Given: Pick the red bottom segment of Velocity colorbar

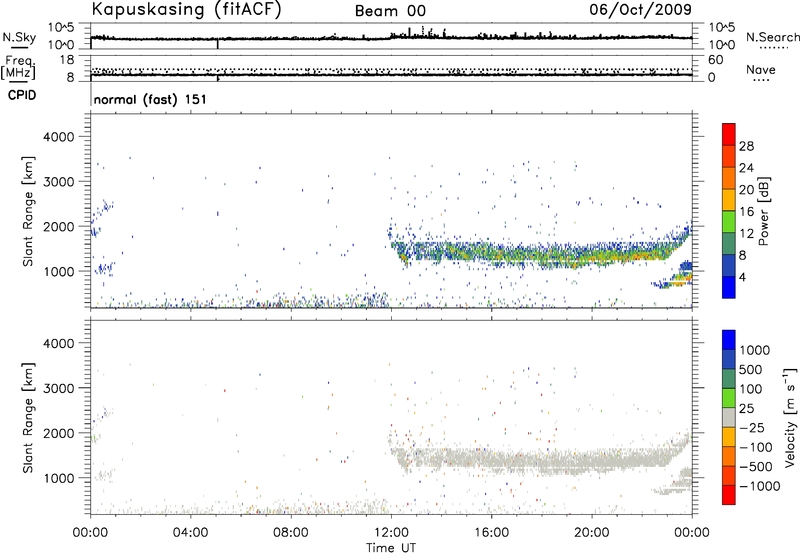Looking at the screenshot, I should click(x=729, y=495).
